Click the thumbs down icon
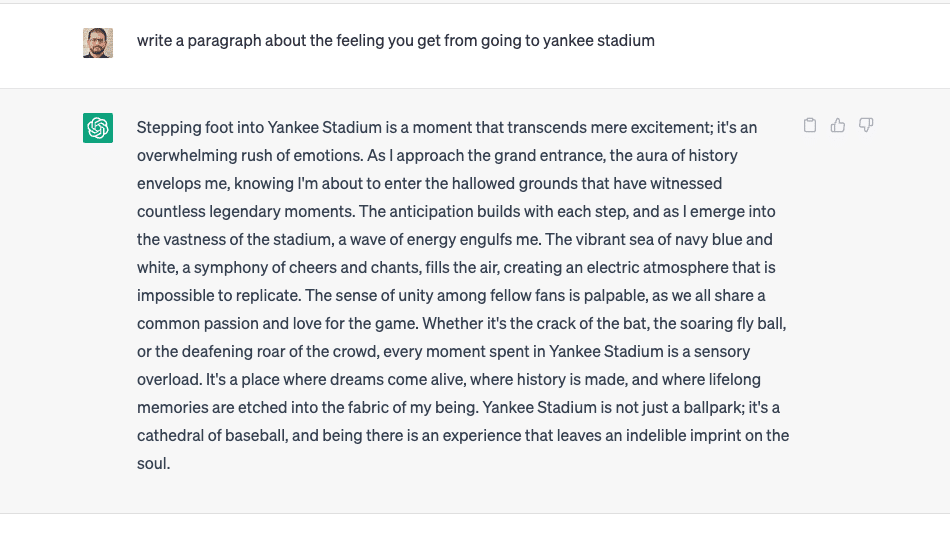 [866, 125]
